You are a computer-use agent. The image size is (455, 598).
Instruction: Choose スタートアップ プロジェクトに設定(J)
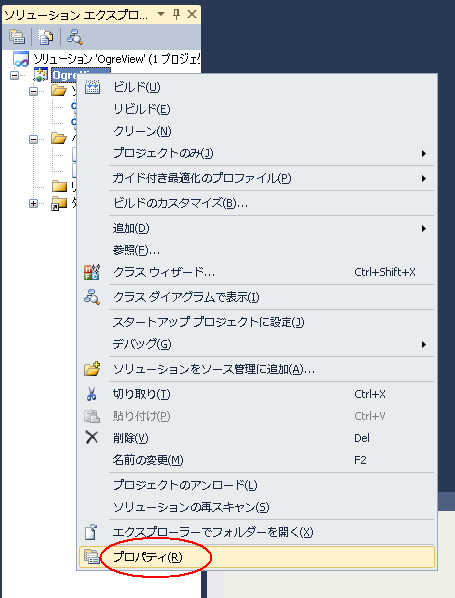tap(208, 322)
